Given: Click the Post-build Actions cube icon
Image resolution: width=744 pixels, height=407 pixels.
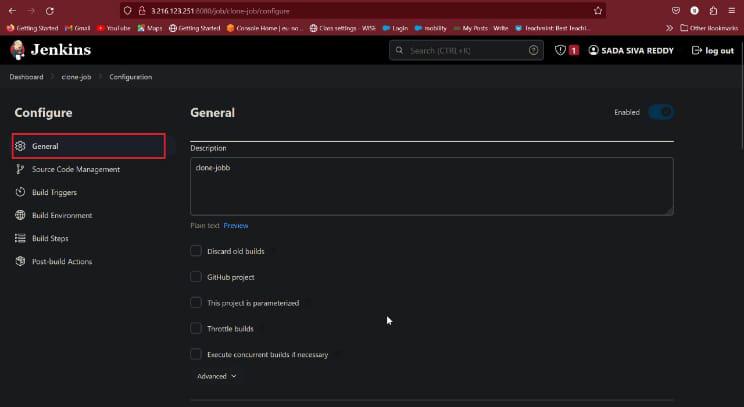Looking at the screenshot, I should pos(20,261).
